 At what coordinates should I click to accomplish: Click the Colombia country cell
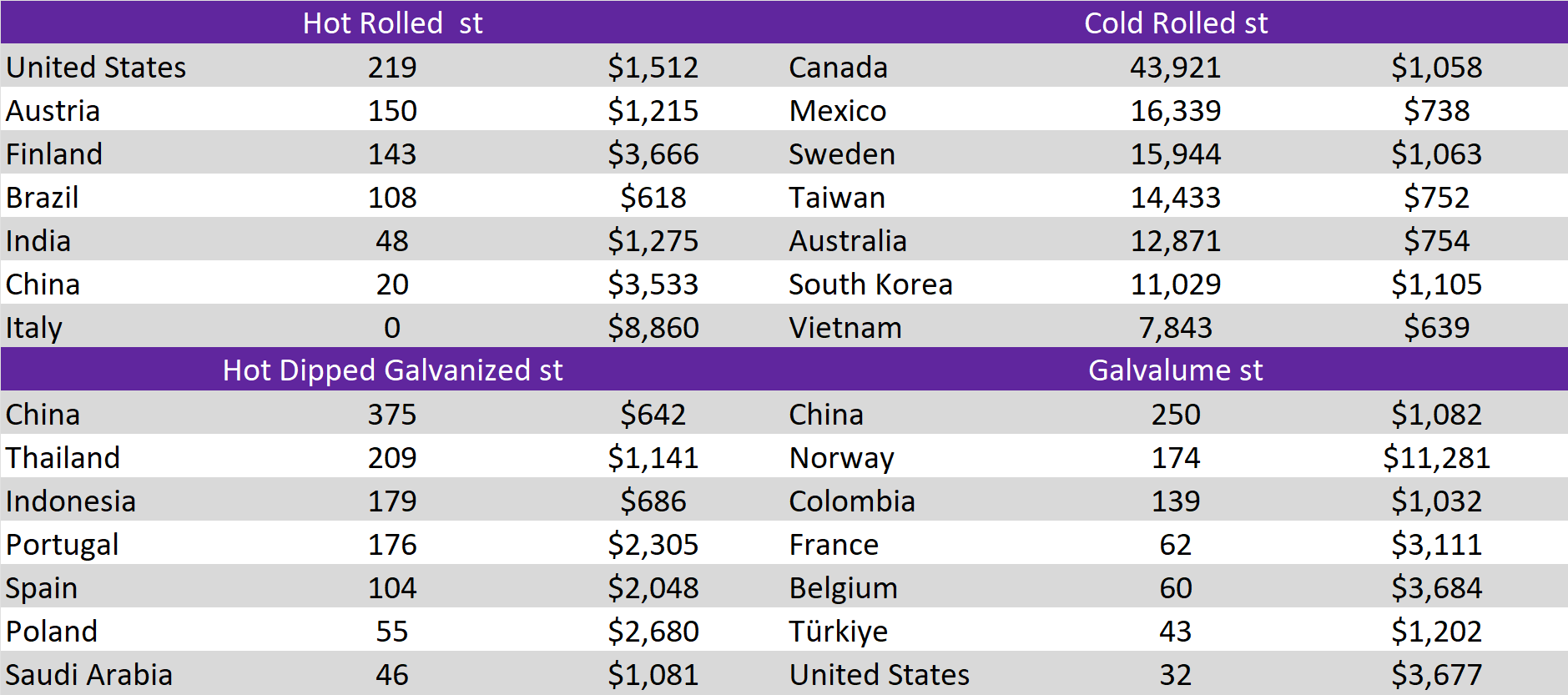852,501
